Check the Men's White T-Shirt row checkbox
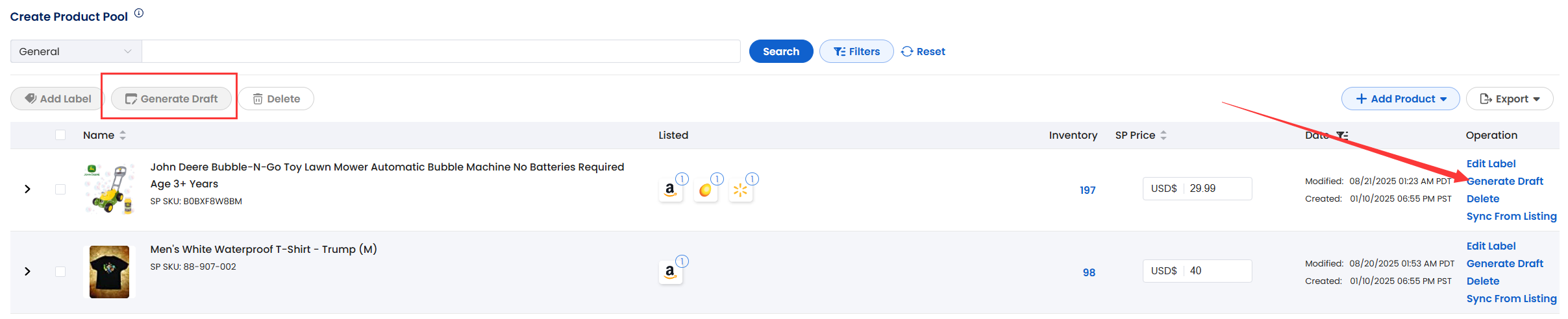Viewport: 1568px width, 319px height. (60, 272)
